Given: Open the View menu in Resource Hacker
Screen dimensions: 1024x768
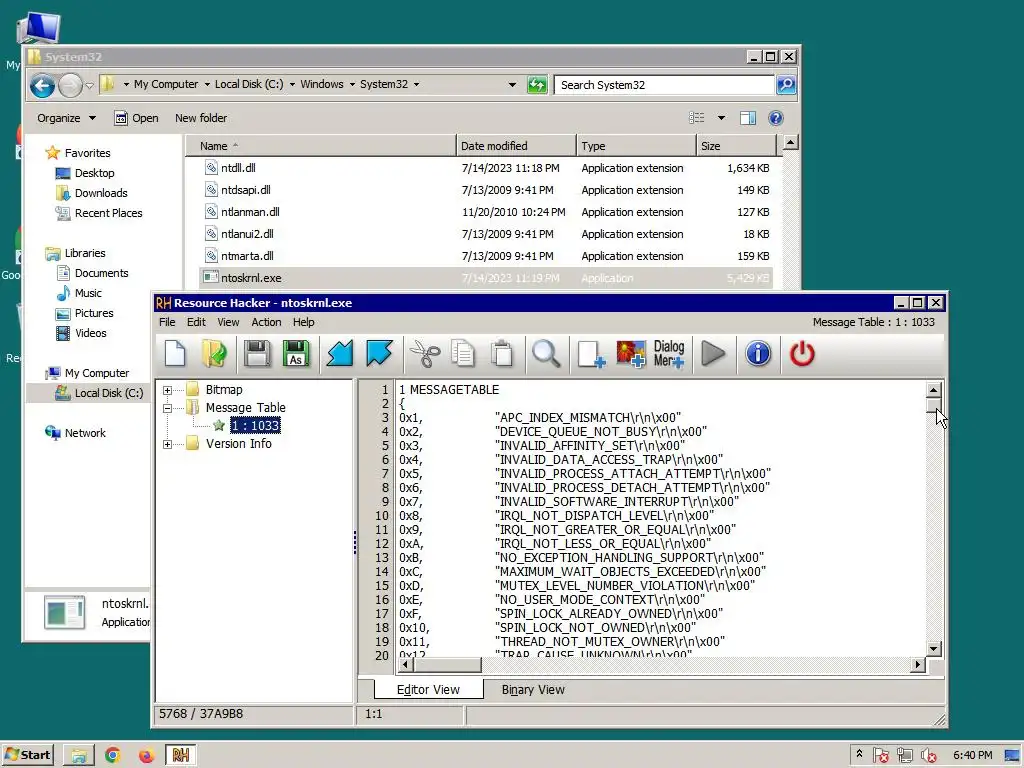Looking at the screenshot, I should (228, 322).
